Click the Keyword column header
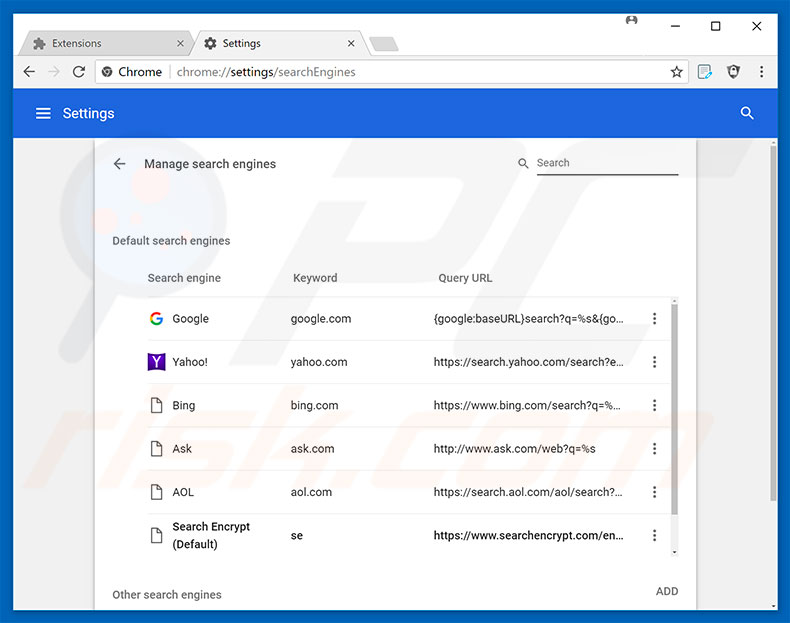The image size is (790, 623). click(x=315, y=278)
